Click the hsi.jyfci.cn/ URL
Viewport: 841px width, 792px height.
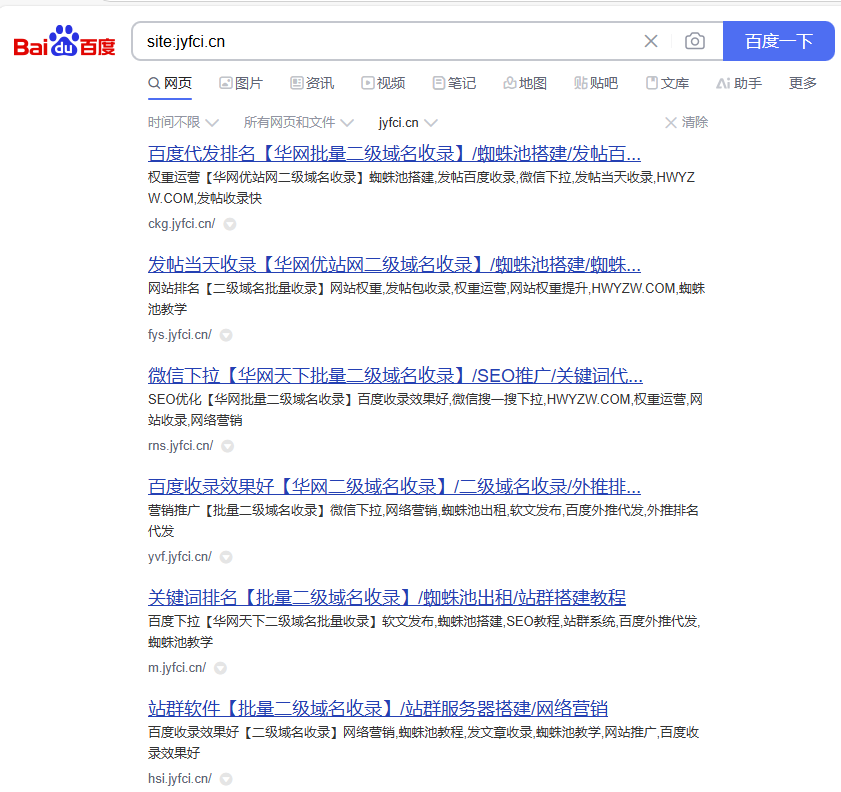pos(180,779)
